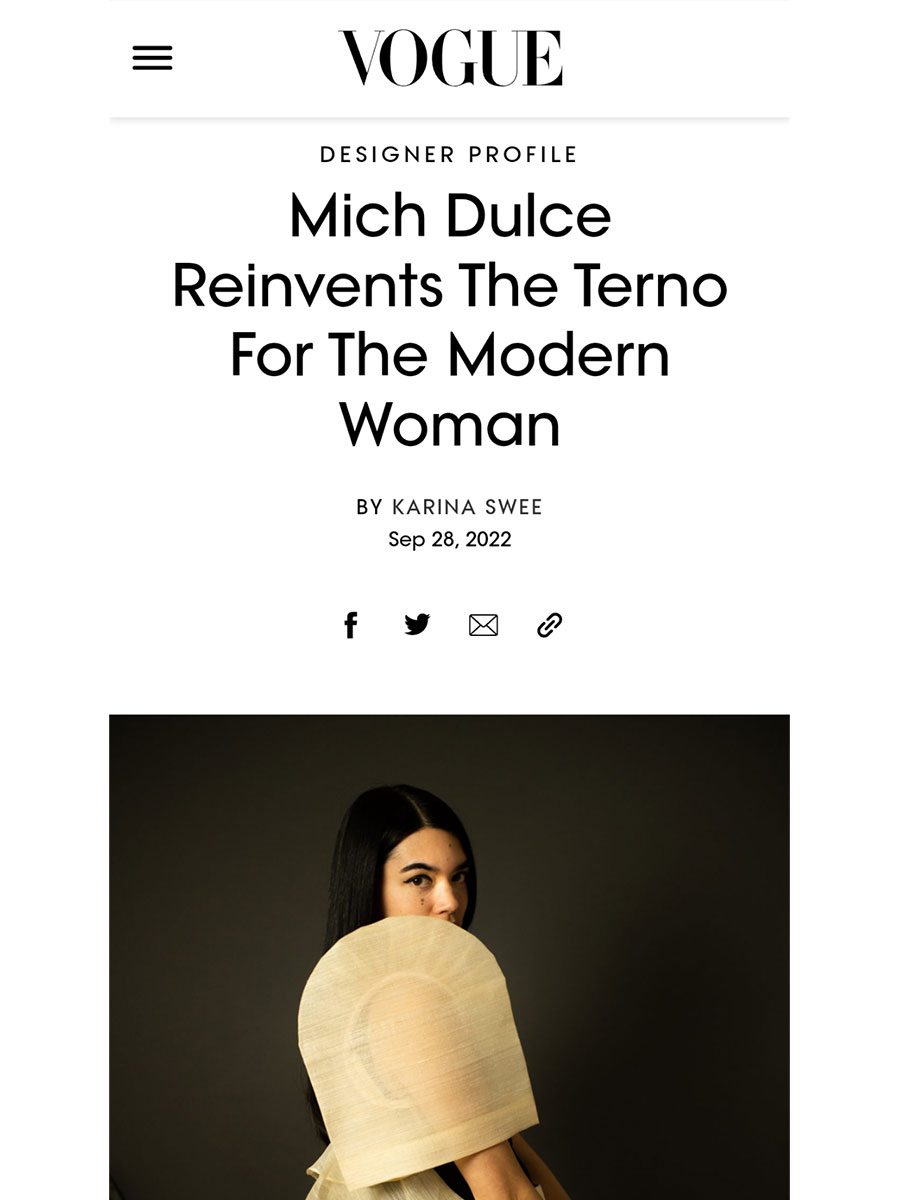Share the article via email envelope icon
The width and height of the screenshot is (900, 1200).
pyautogui.click(x=483, y=626)
